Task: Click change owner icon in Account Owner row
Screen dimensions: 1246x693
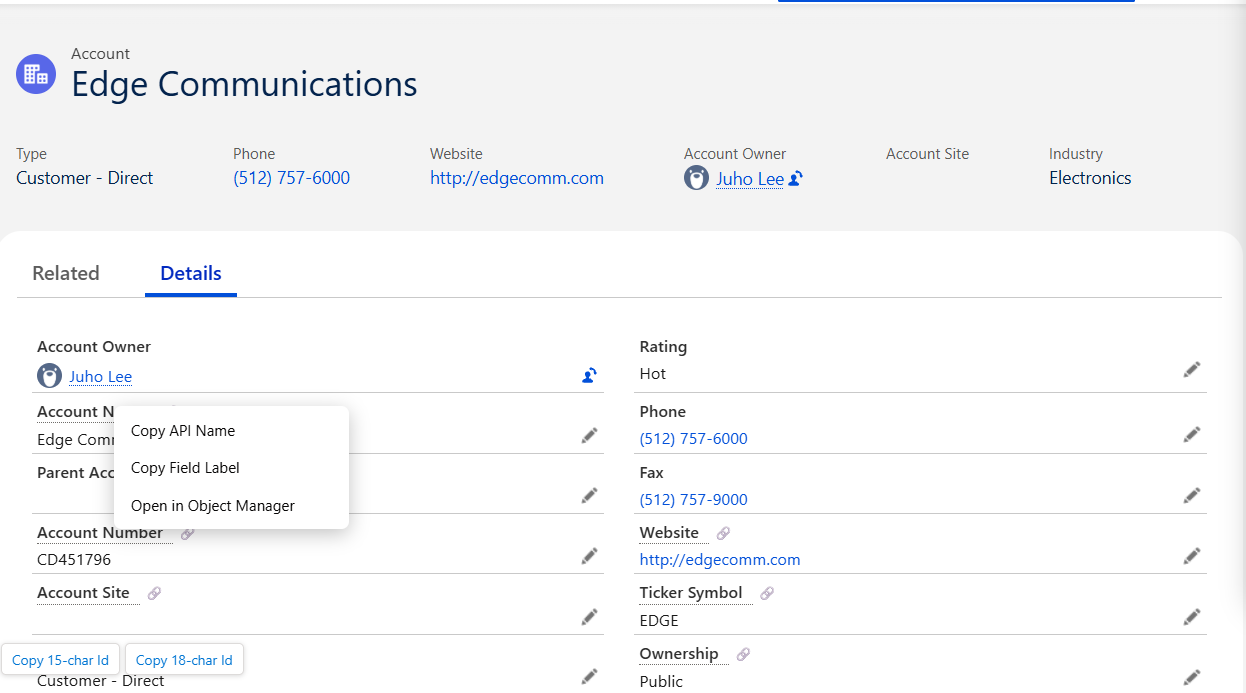Action: (590, 376)
